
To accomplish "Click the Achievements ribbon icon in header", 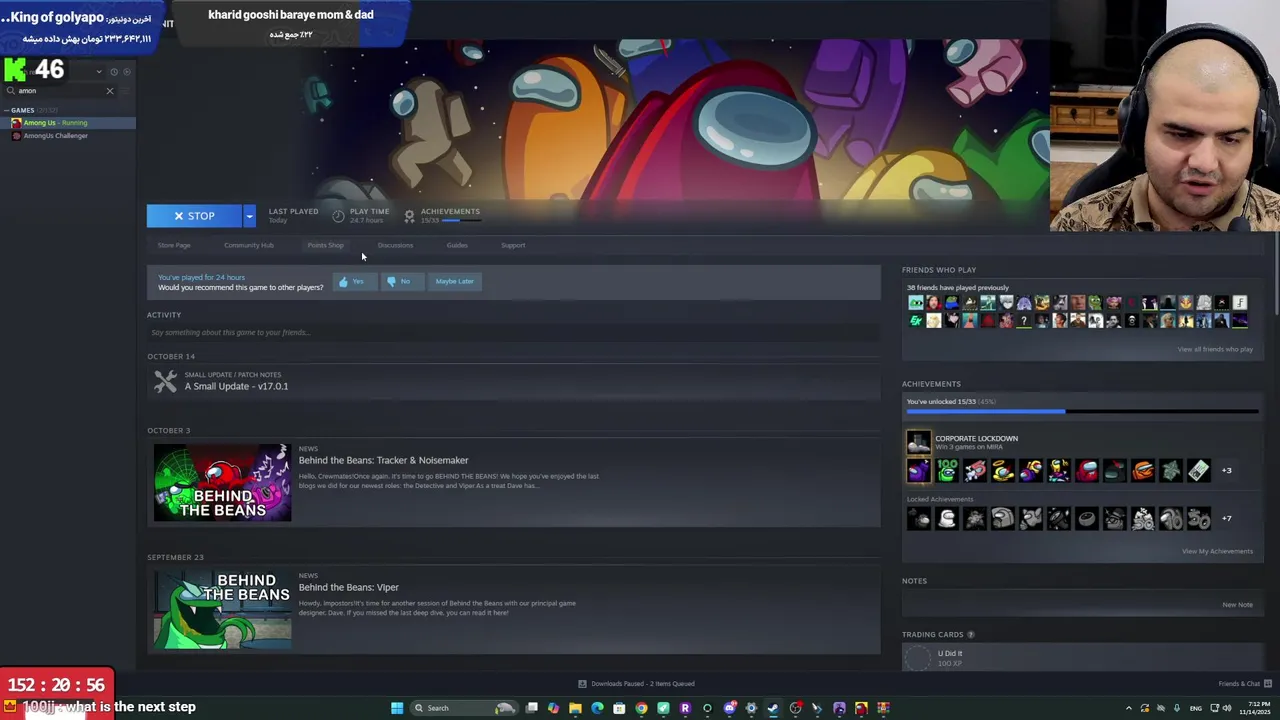I will [x=409, y=216].
